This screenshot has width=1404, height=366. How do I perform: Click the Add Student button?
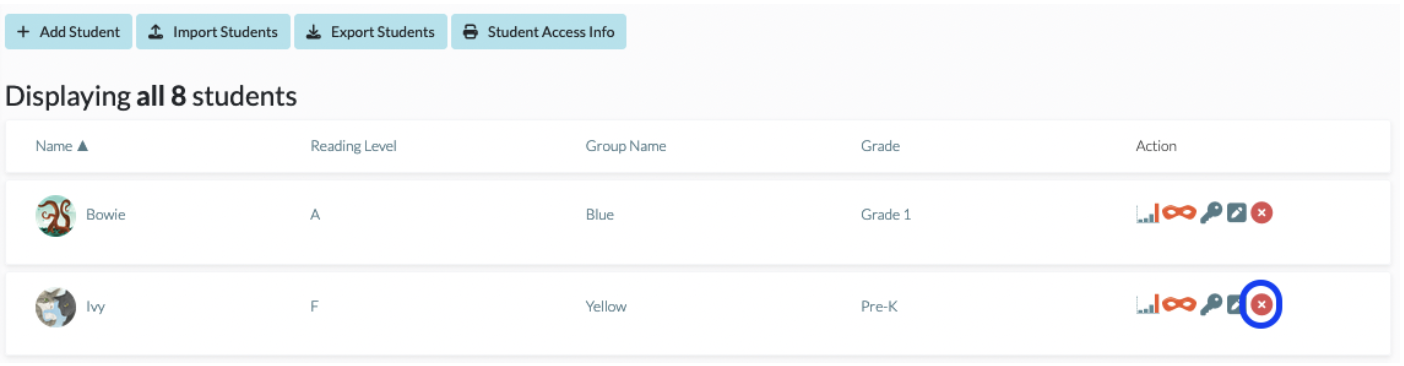coord(69,32)
